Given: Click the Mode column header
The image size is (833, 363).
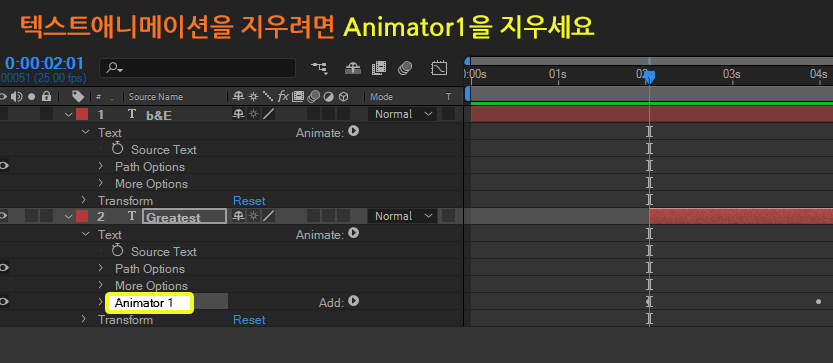Looking at the screenshot, I should 381,97.
